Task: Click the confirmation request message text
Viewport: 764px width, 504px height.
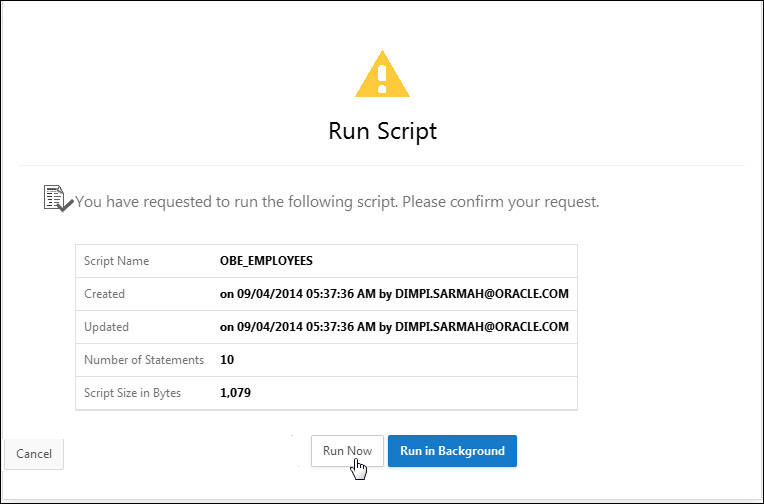Action: tap(337, 202)
